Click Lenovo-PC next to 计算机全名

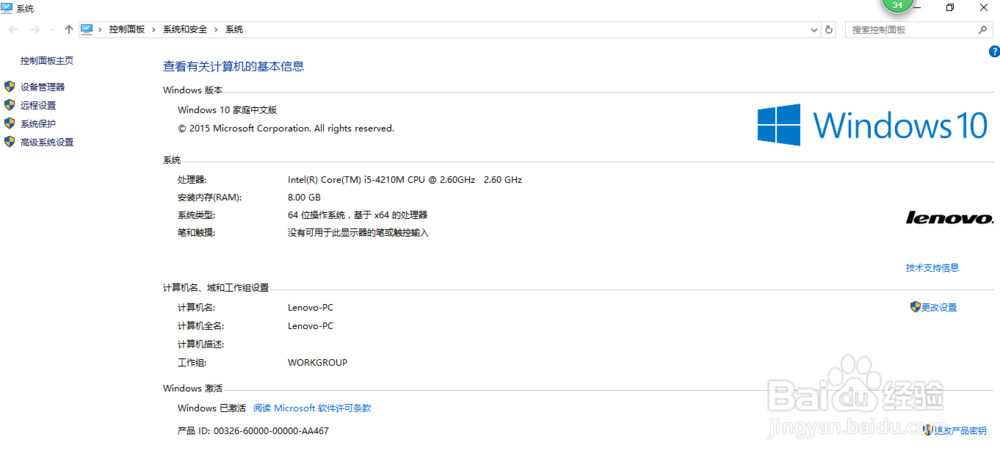coord(311,326)
